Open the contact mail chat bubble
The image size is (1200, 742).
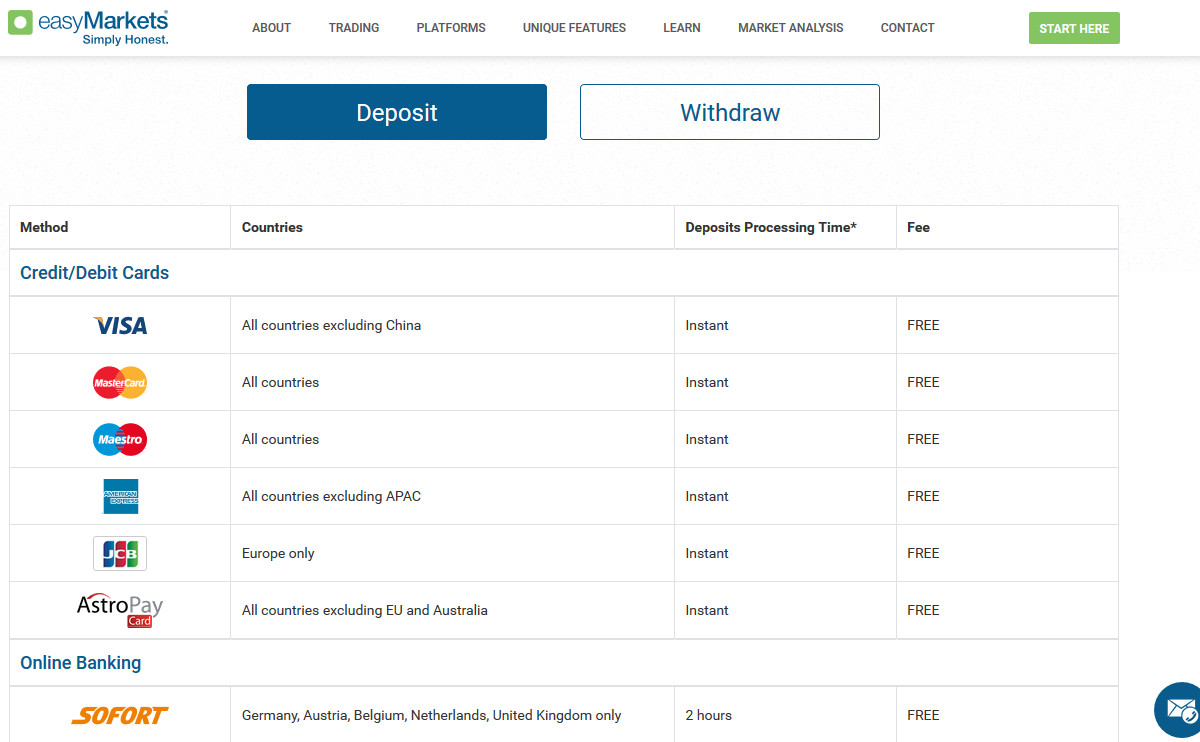(x=1179, y=710)
